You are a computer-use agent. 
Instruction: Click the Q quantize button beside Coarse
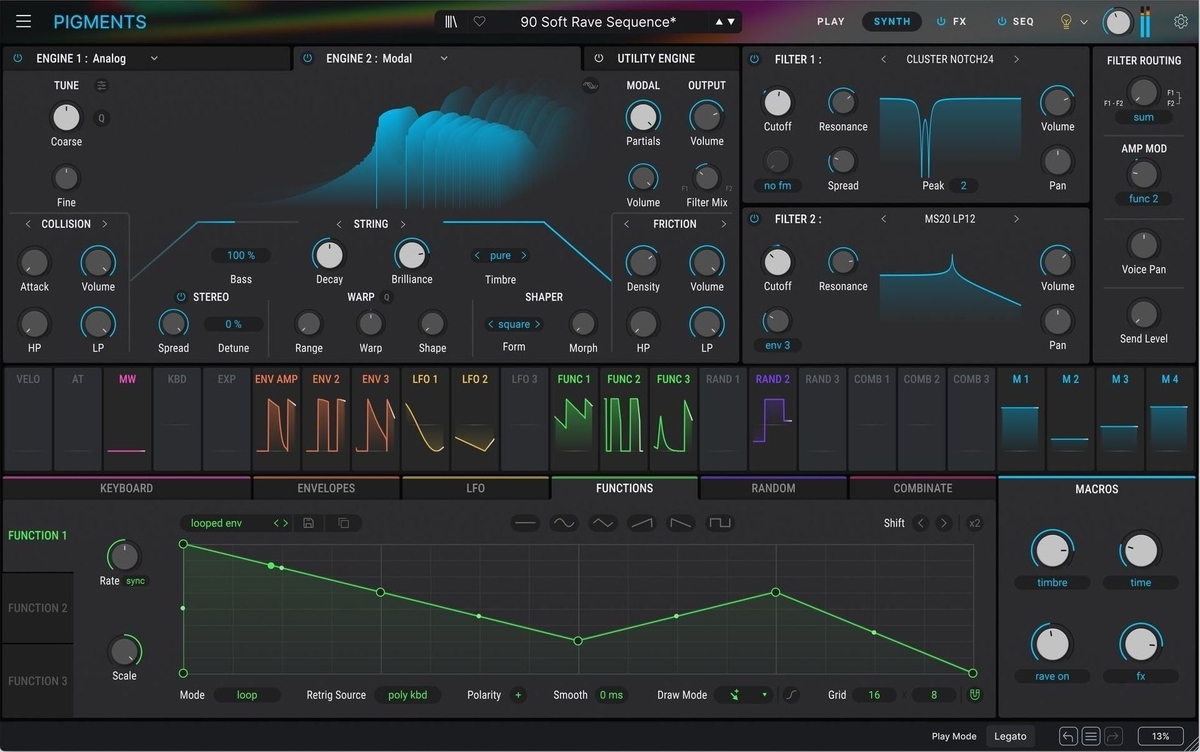click(101, 118)
